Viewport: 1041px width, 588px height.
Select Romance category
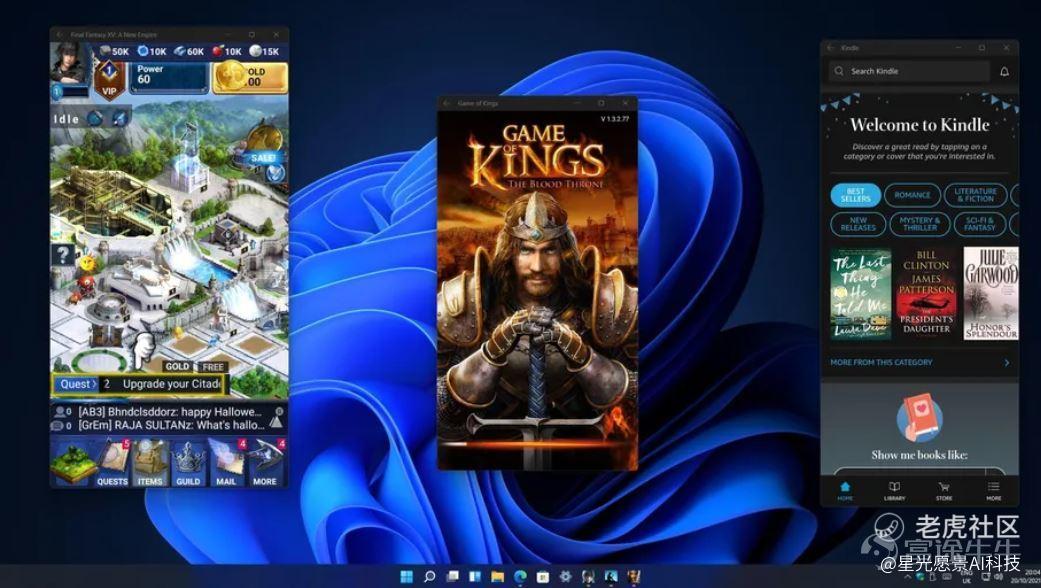[x=912, y=195]
